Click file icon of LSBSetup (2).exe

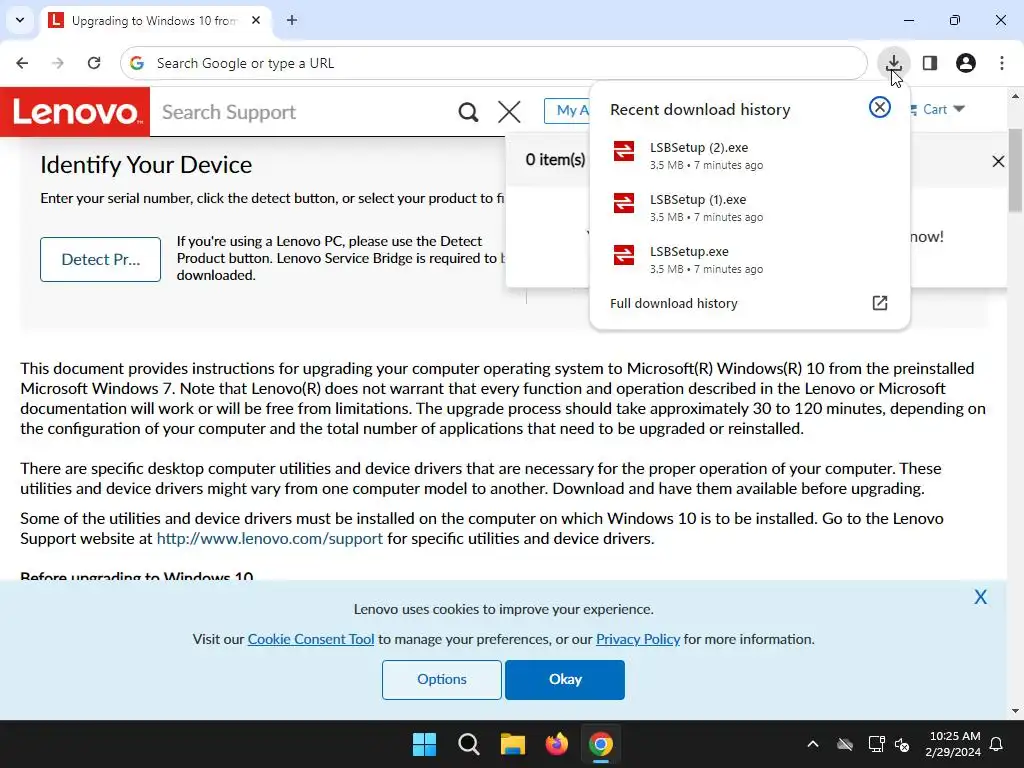tap(624, 151)
